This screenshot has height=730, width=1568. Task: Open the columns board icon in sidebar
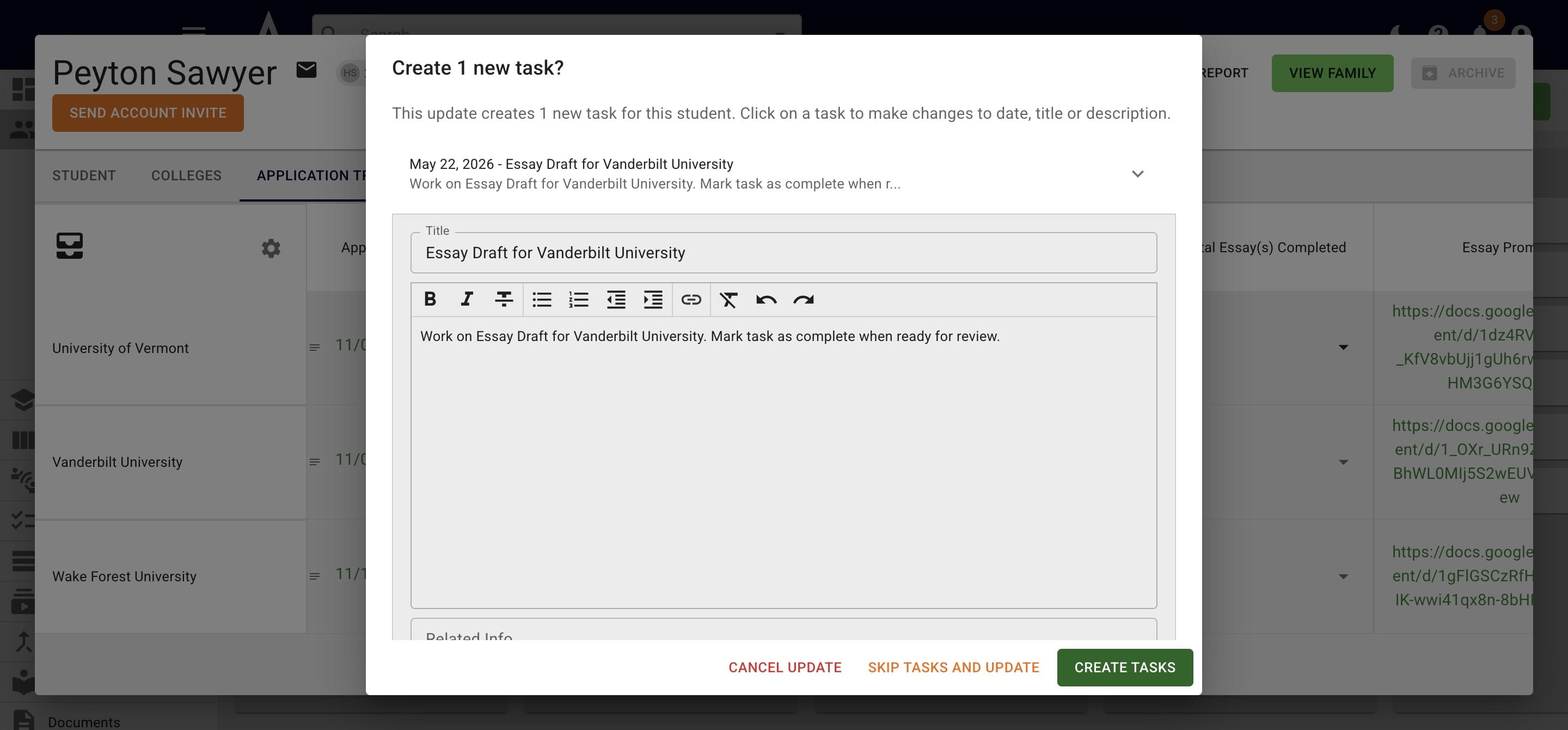[x=23, y=440]
